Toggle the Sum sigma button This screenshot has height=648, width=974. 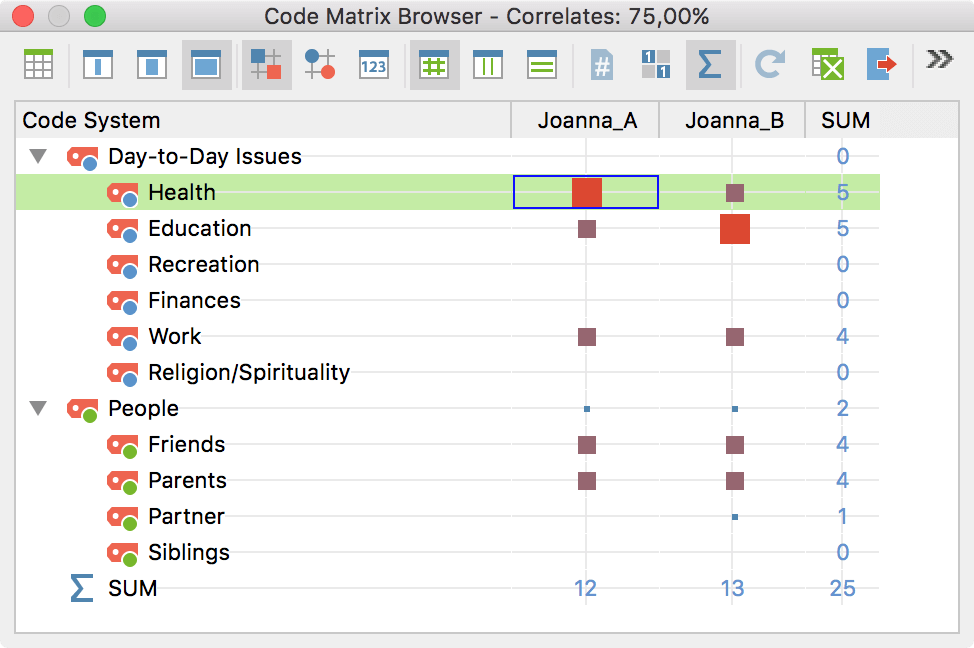(x=710, y=65)
